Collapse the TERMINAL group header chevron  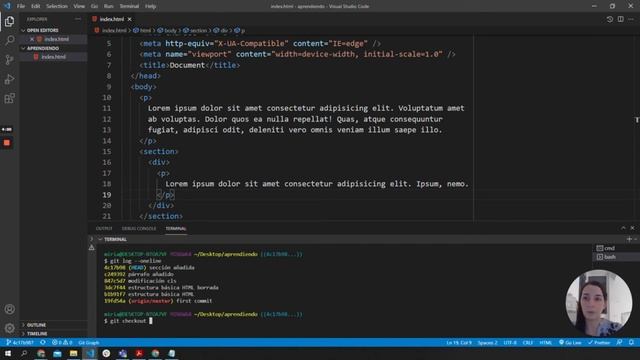pyautogui.click(x=100, y=239)
